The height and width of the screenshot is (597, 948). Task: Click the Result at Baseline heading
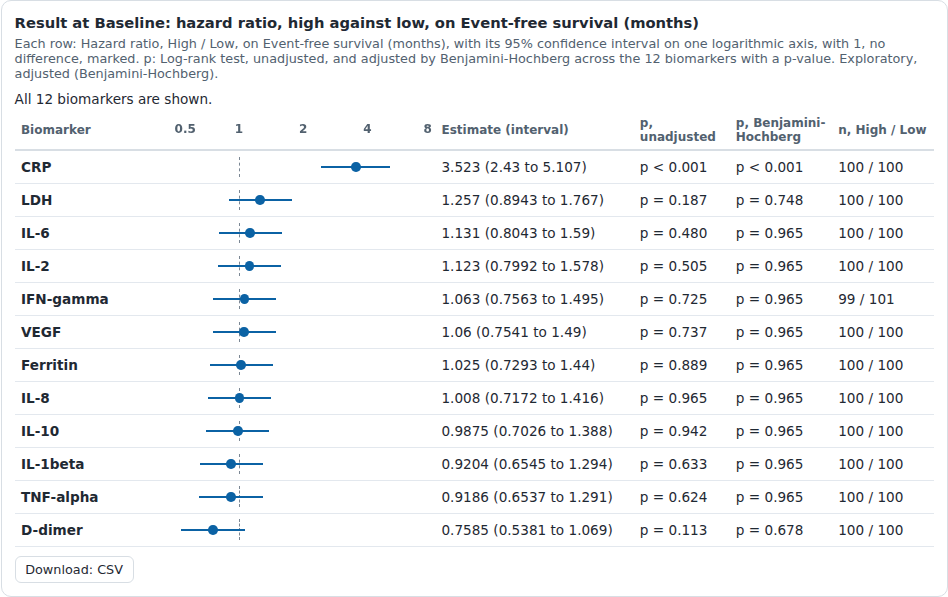click(x=356, y=23)
